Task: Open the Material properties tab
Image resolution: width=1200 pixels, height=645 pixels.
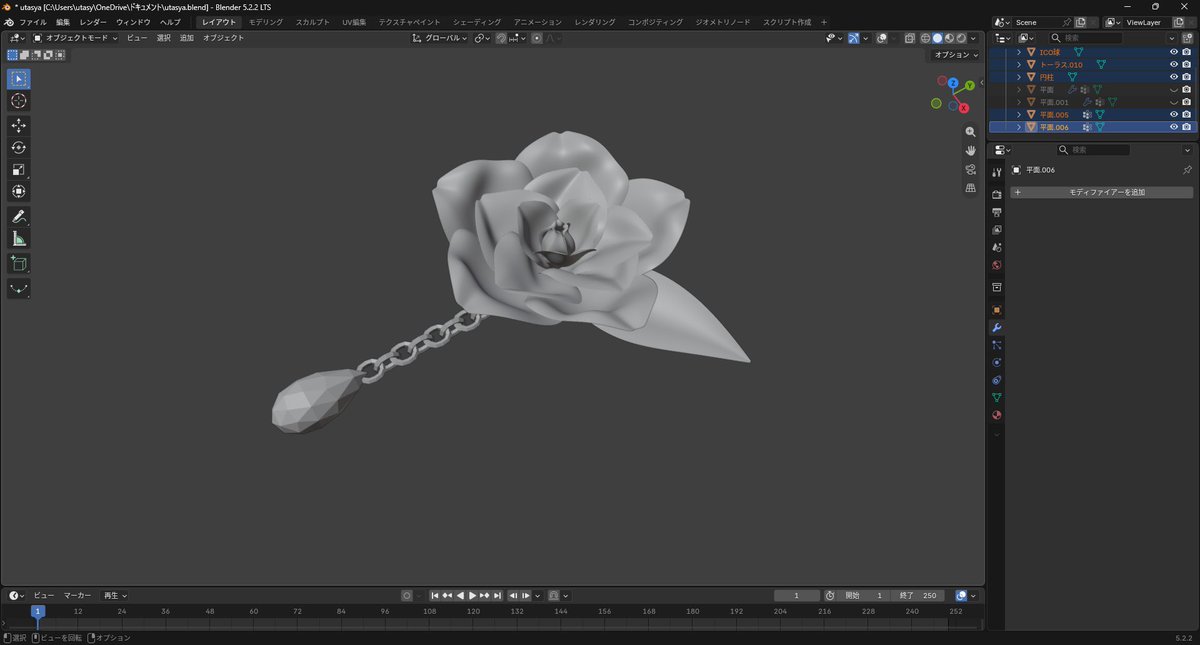Action: point(997,415)
